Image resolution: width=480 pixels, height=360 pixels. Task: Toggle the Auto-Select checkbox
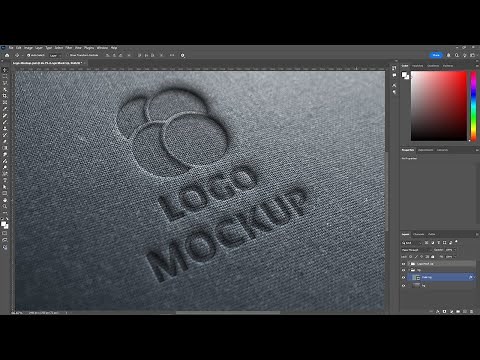click(29, 55)
